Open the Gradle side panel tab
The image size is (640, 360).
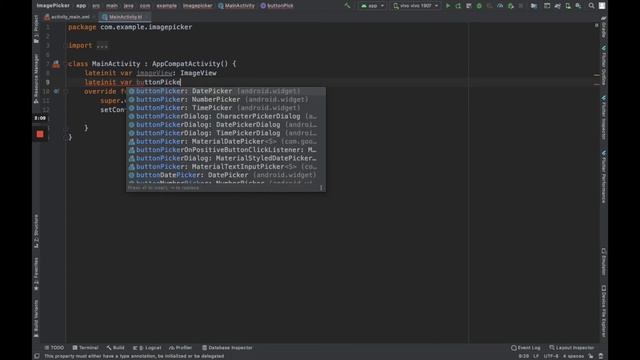tap(604, 28)
